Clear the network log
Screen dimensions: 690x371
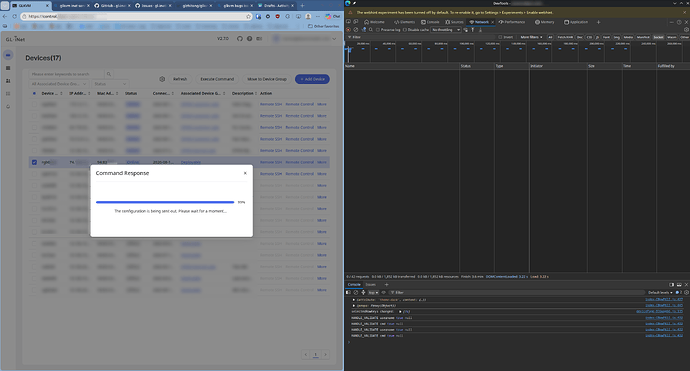[356, 29]
